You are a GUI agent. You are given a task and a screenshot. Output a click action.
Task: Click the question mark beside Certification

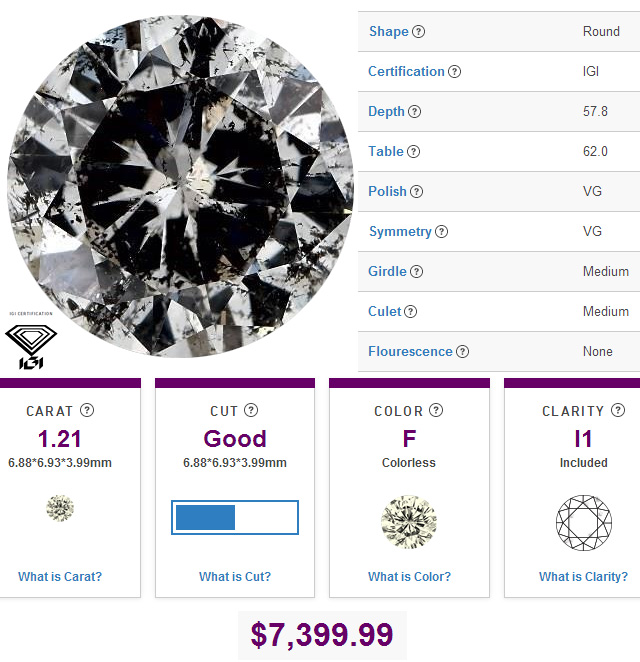[455, 72]
